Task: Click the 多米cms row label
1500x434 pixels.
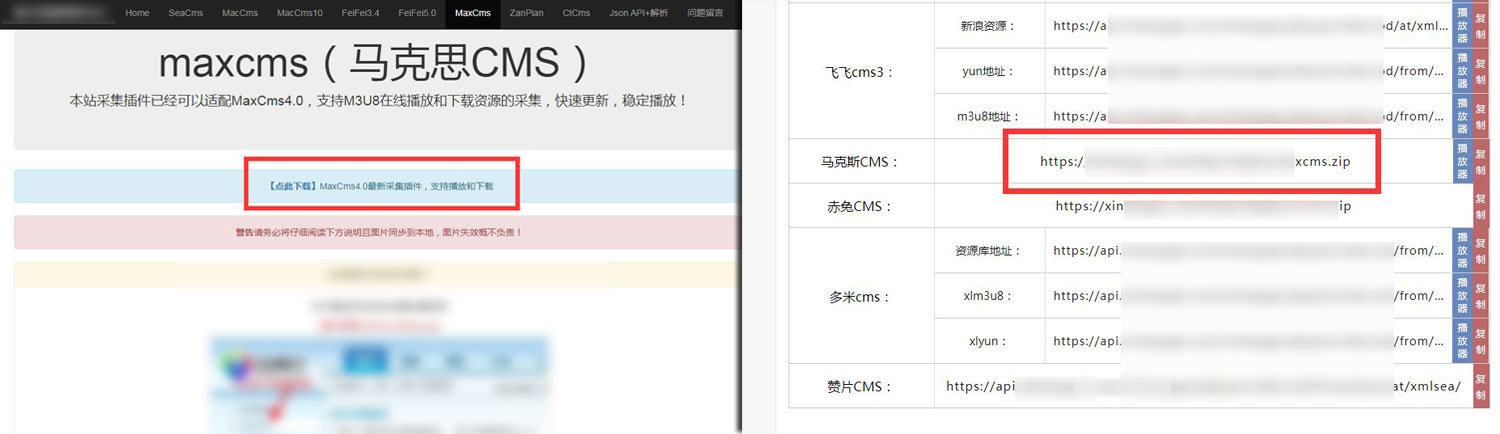Action: pyautogui.click(x=861, y=296)
